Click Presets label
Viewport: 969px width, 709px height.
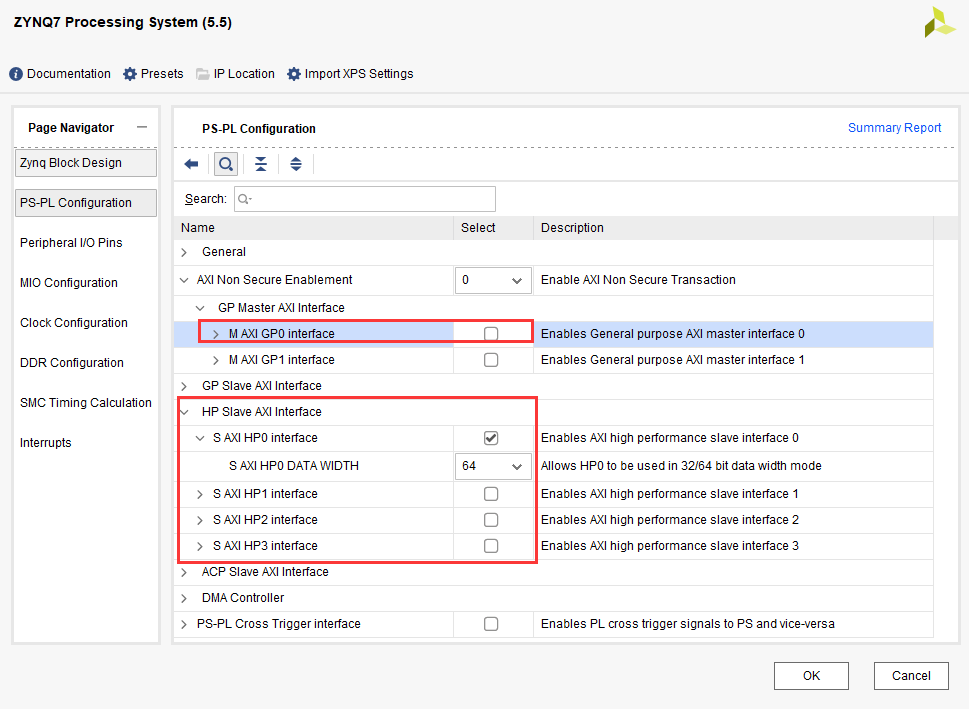(162, 74)
